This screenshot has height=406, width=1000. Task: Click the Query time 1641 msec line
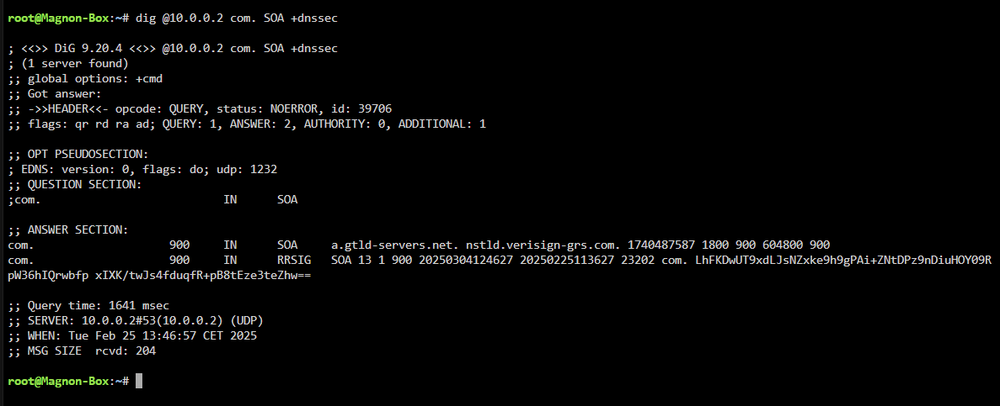[89, 306]
